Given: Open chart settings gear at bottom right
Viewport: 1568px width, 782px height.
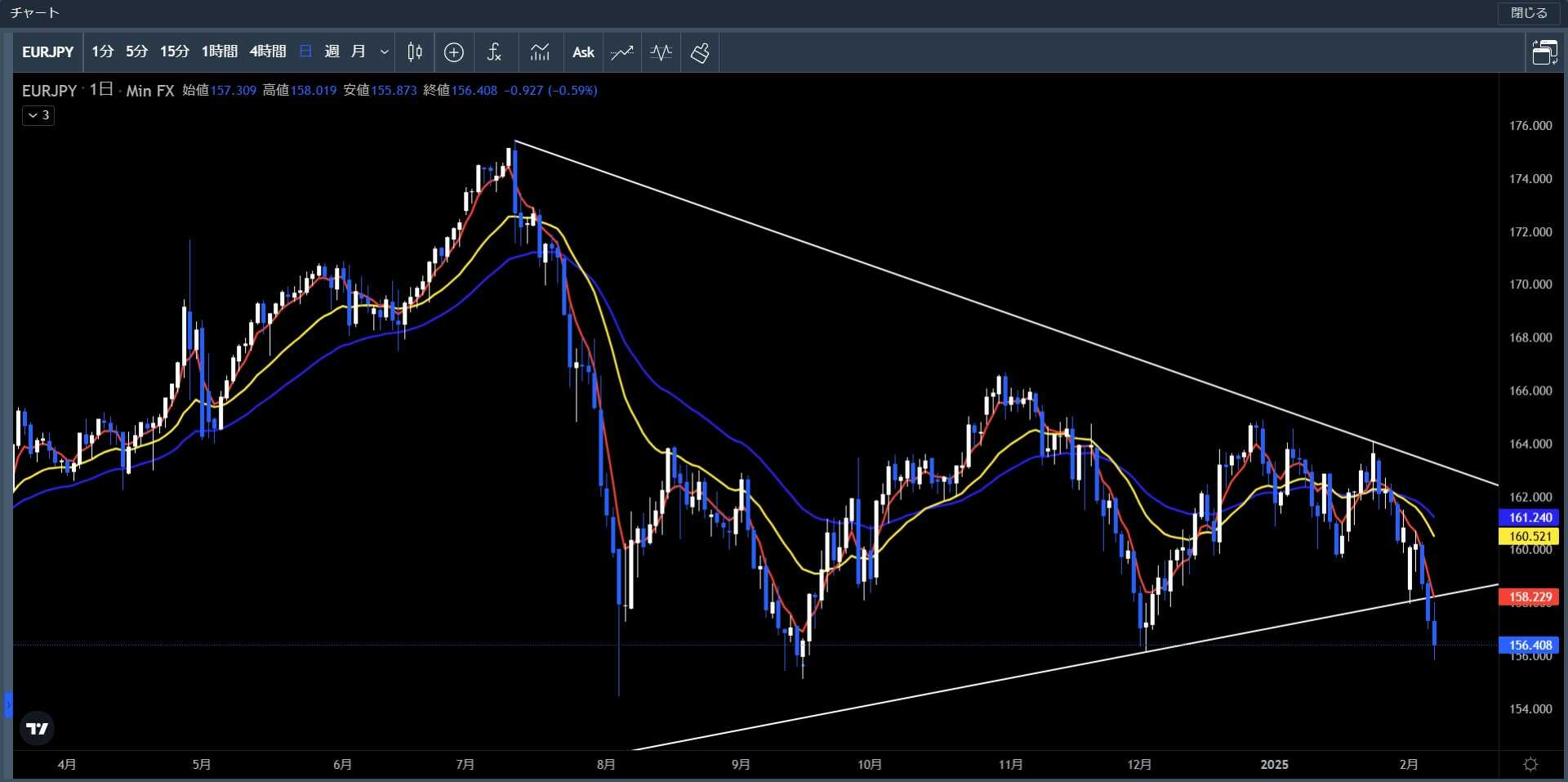Looking at the screenshot, I should (x=1531, y=765).
